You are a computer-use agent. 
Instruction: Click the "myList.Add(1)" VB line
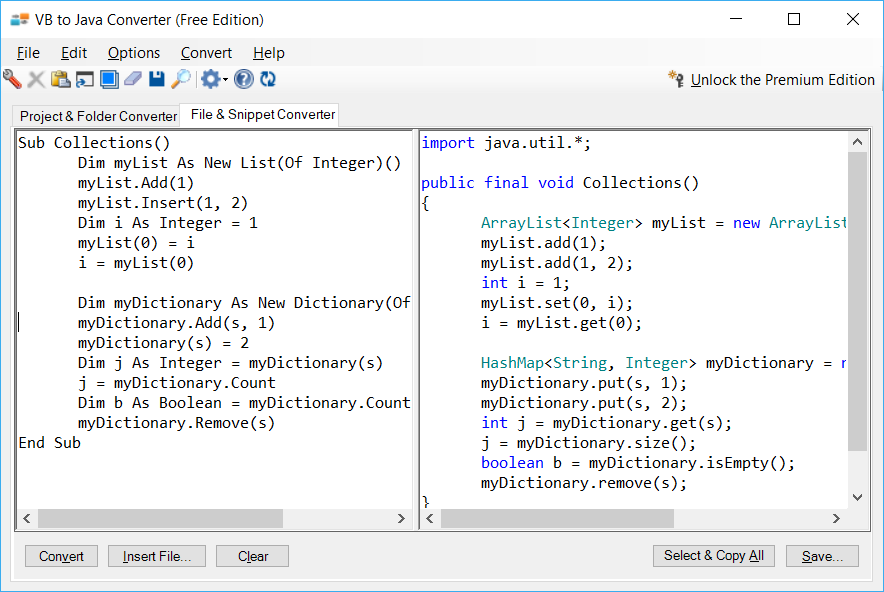point(136,183)
